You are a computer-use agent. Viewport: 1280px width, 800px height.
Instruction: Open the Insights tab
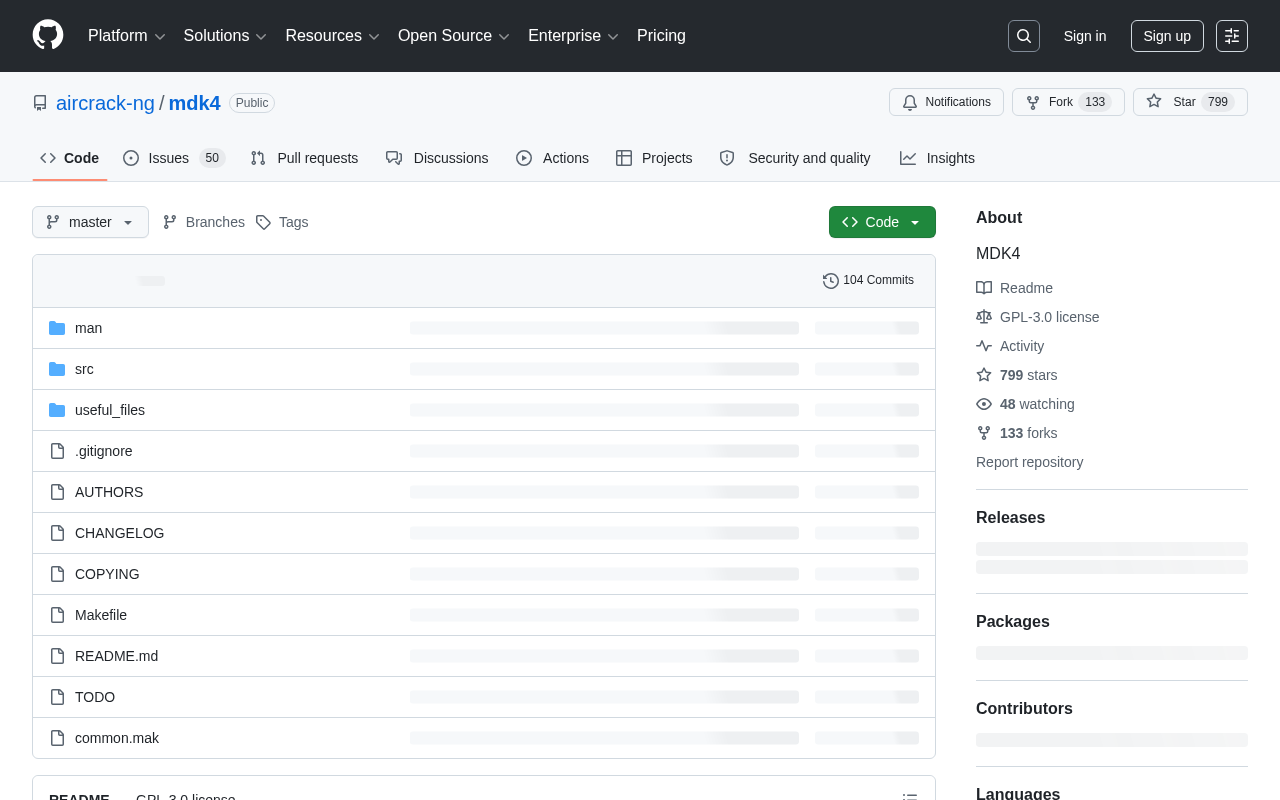[x=937, y=158]
